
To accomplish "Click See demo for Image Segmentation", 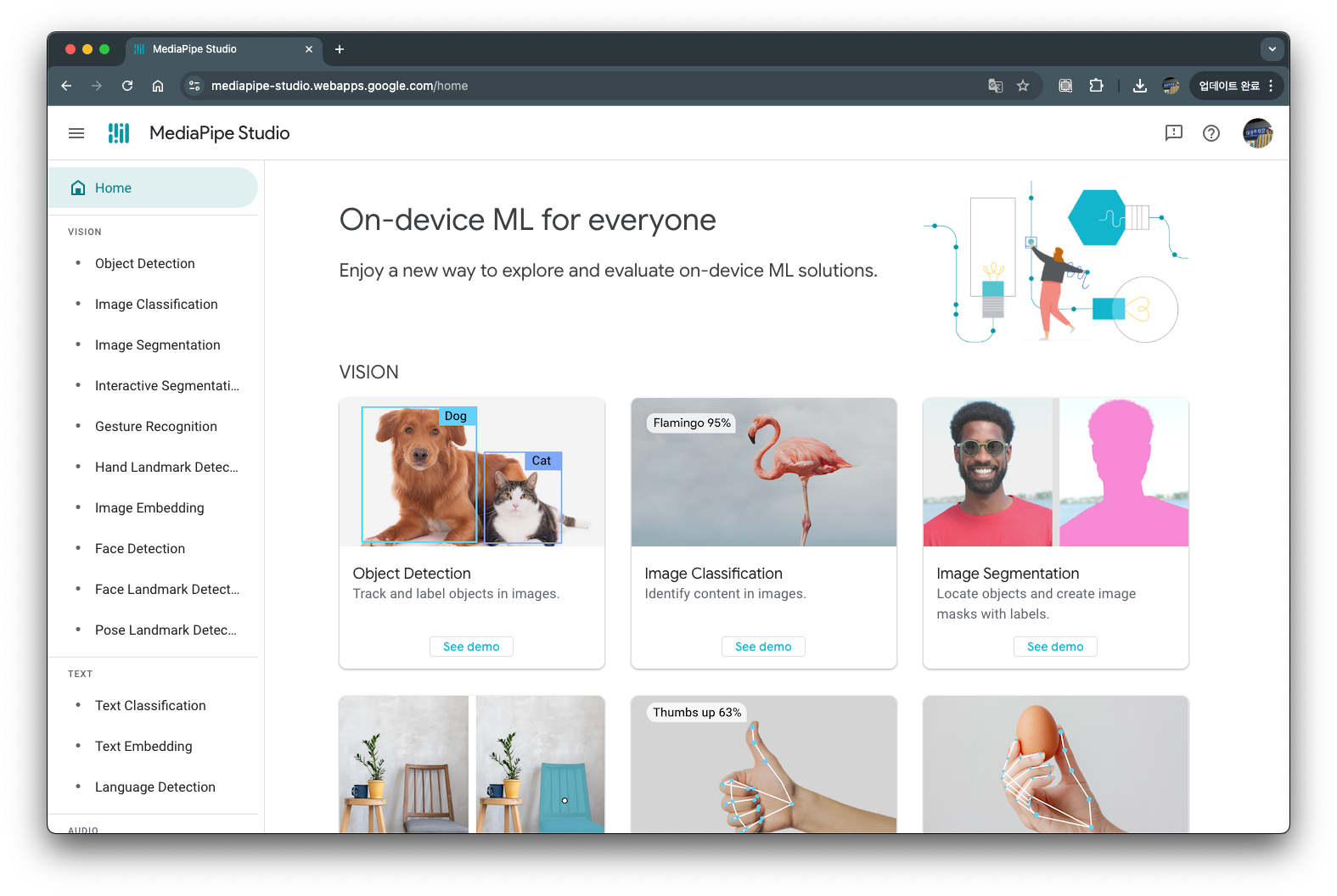I will pos(1055,647).
